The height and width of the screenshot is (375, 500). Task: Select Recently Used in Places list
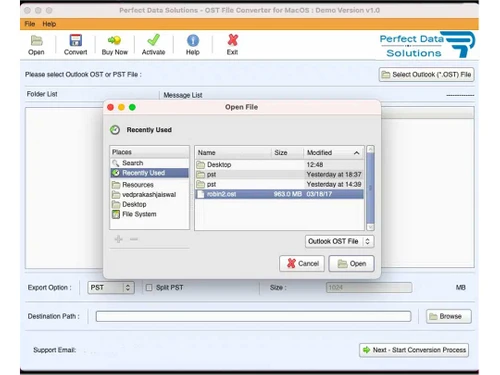pyautogui.click(x=149, y=173)
